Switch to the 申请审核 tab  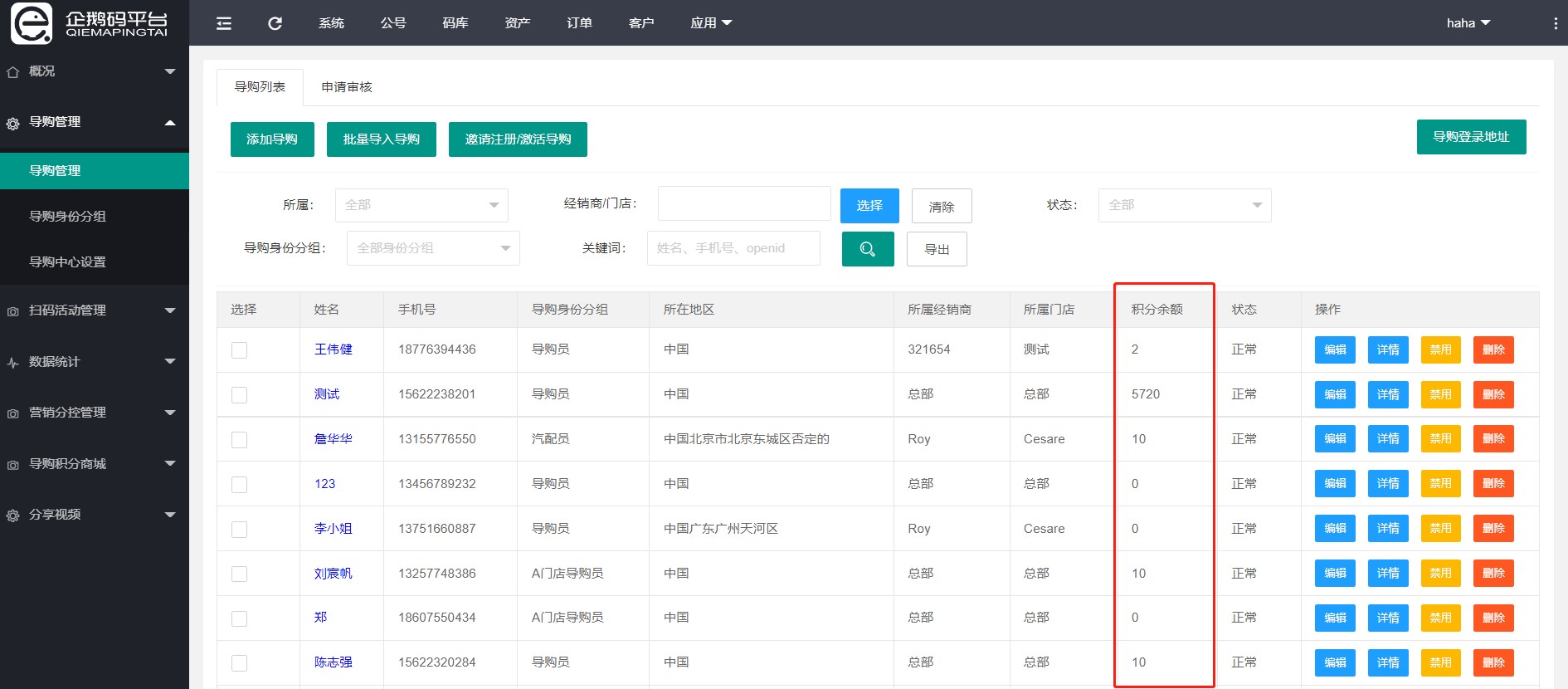347,87
